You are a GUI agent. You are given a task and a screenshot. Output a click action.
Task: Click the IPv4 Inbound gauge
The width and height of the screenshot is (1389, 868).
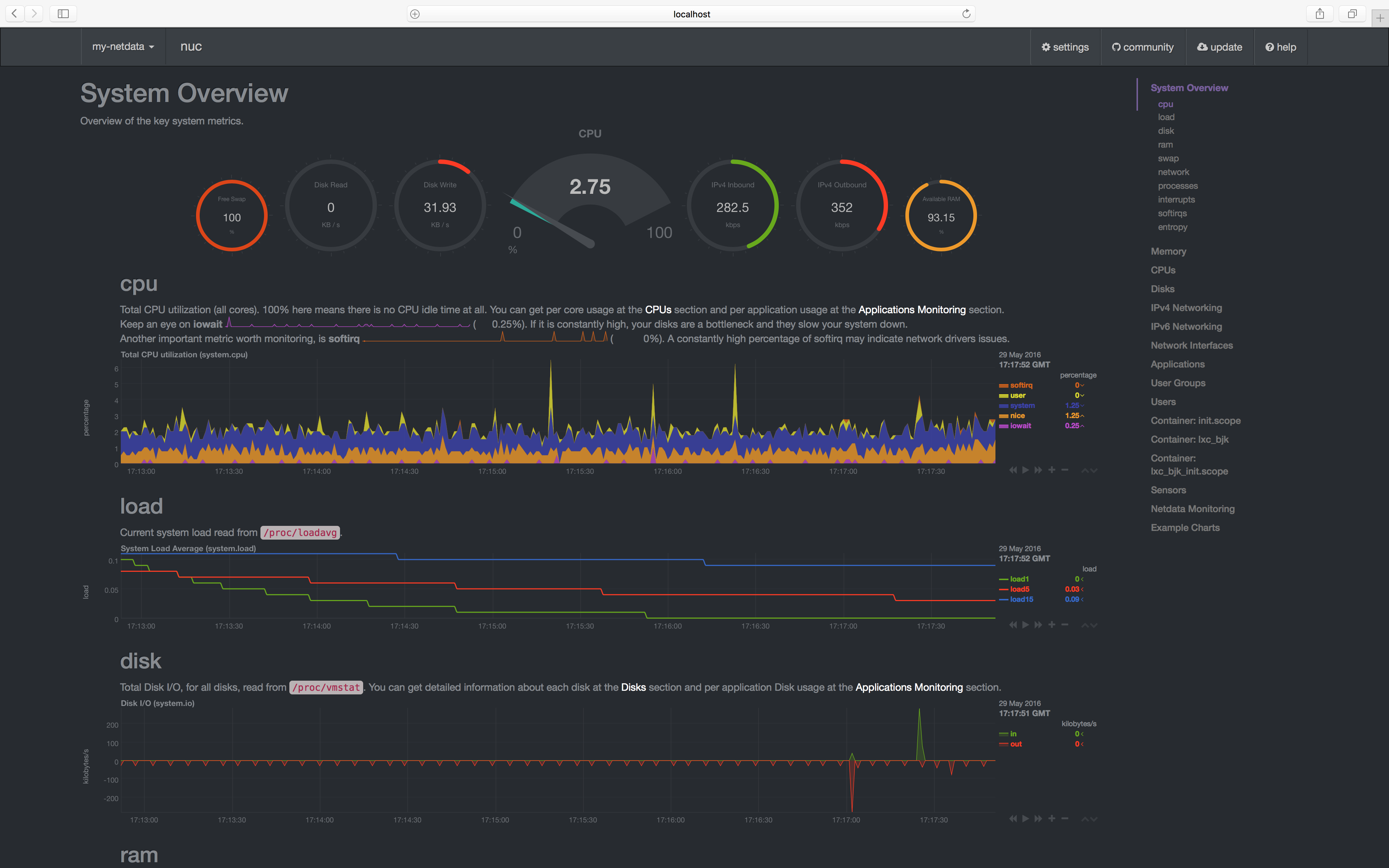pos(732,205)
